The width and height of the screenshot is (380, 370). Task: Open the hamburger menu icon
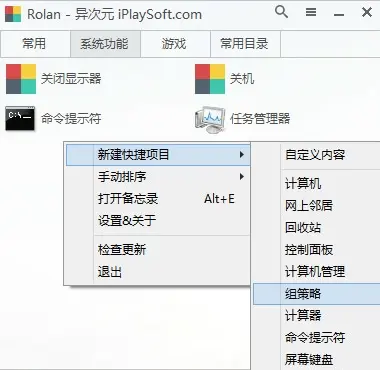click(311, 12)
